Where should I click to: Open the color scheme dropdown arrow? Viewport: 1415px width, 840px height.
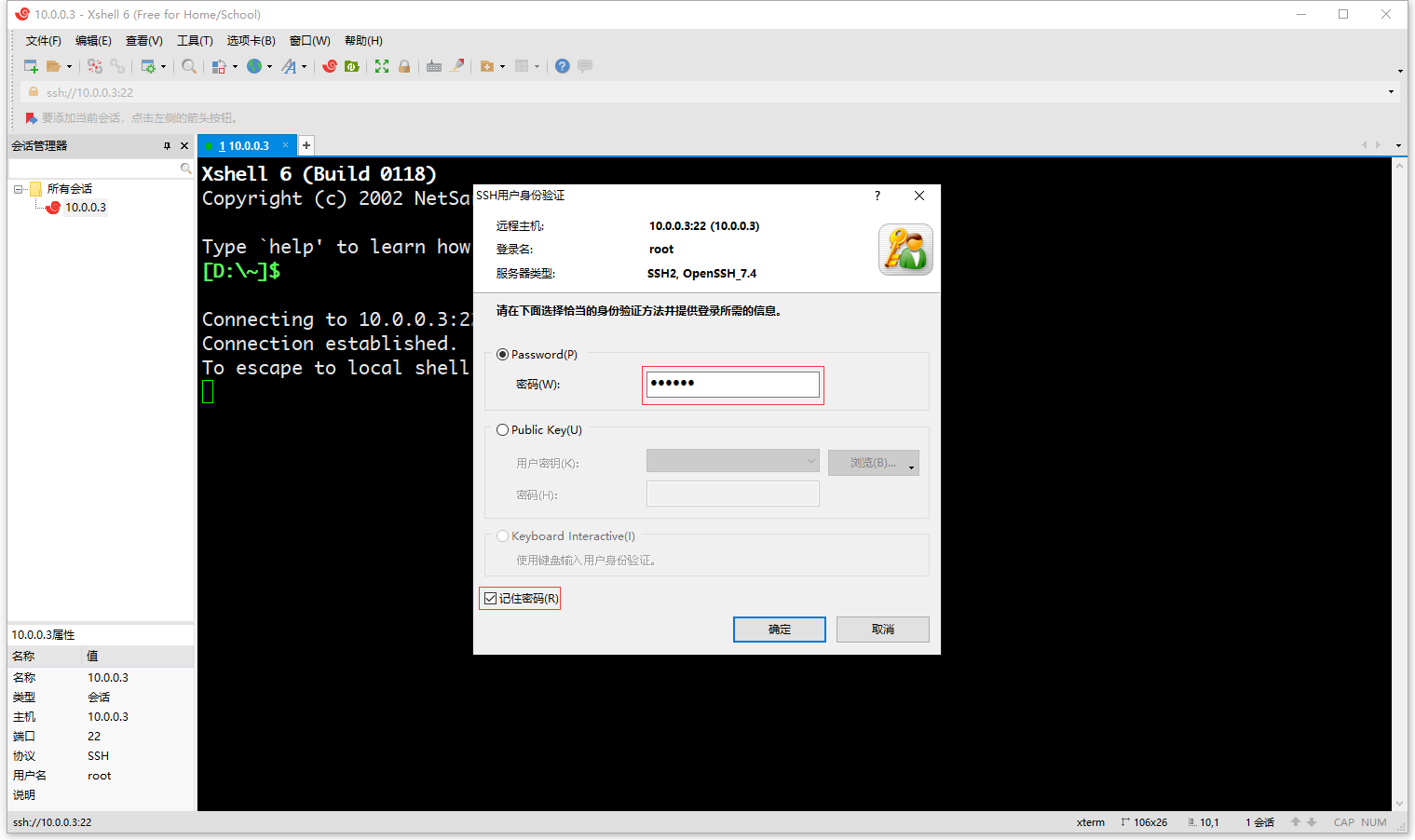(235, 67)
